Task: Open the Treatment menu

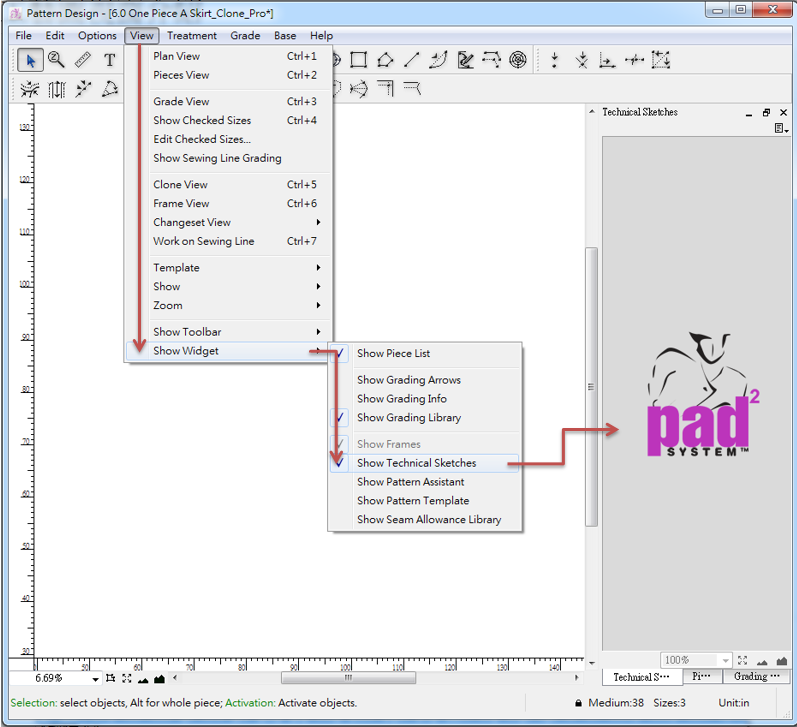Action: tap(192, 36)
